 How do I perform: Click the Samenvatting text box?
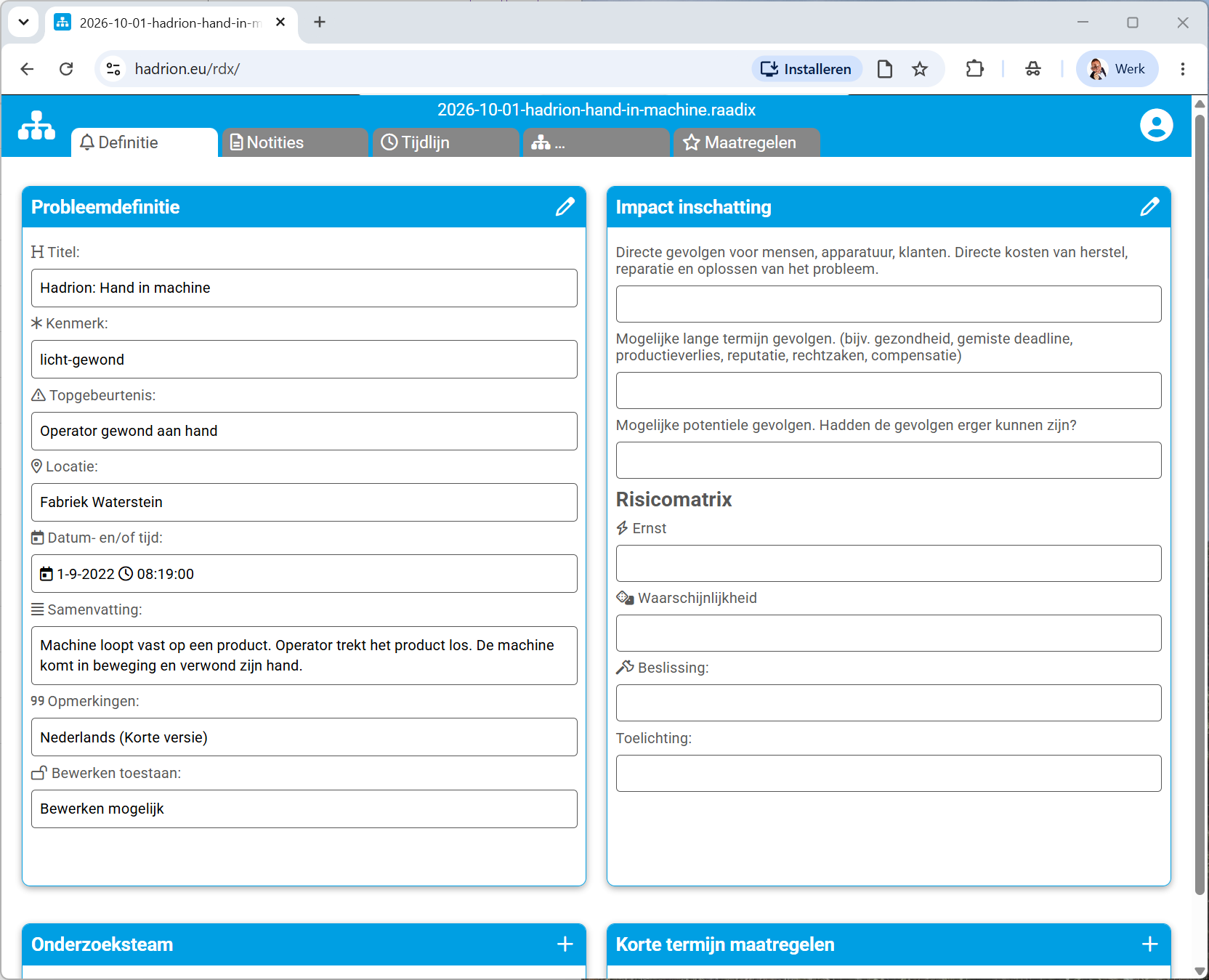(x=304, y=656)
